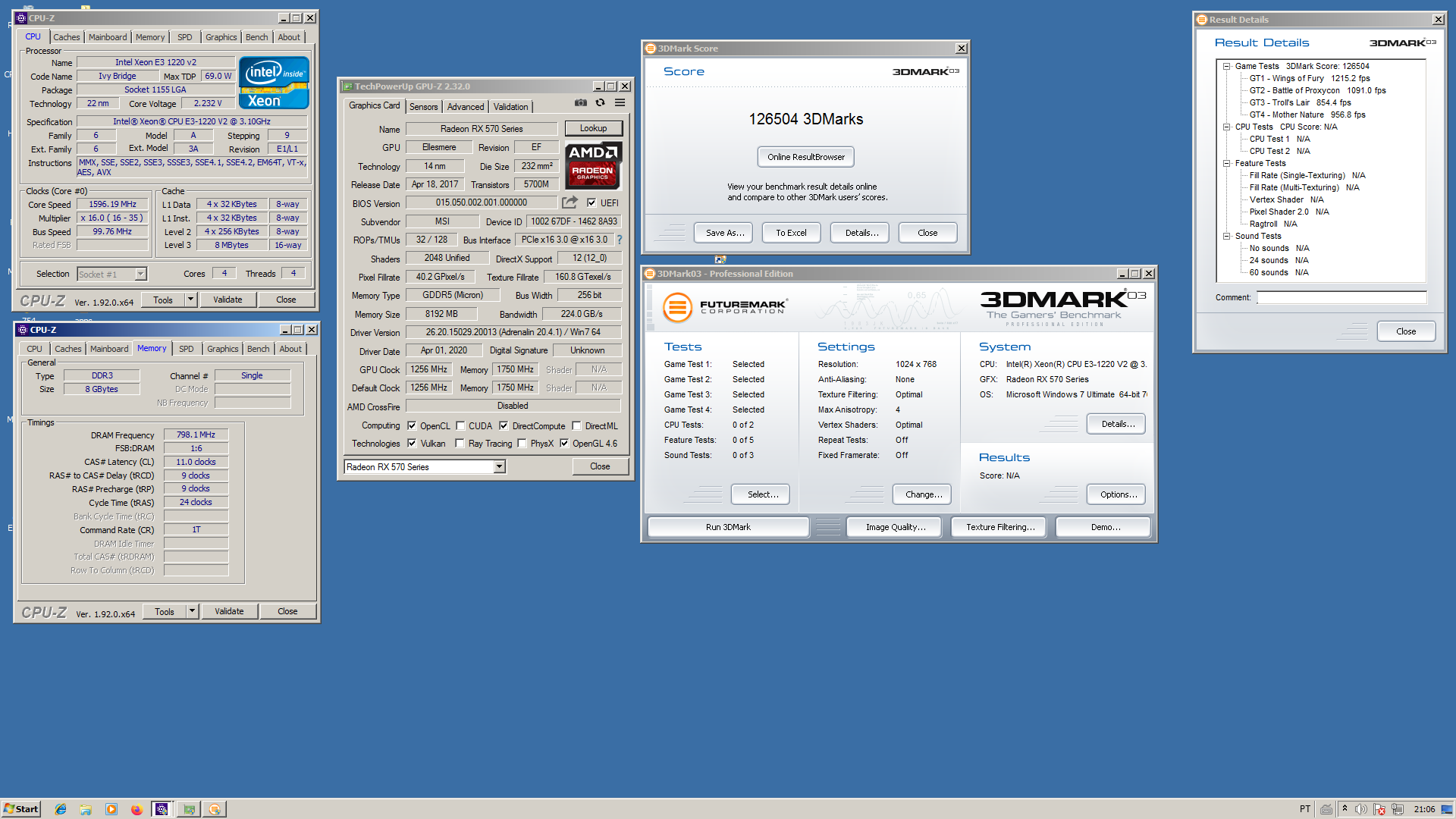The height and width of the screenshot is (819, 1456).
Task: Collapse the Game Tests tree node
Action: tap(1226, 66)
